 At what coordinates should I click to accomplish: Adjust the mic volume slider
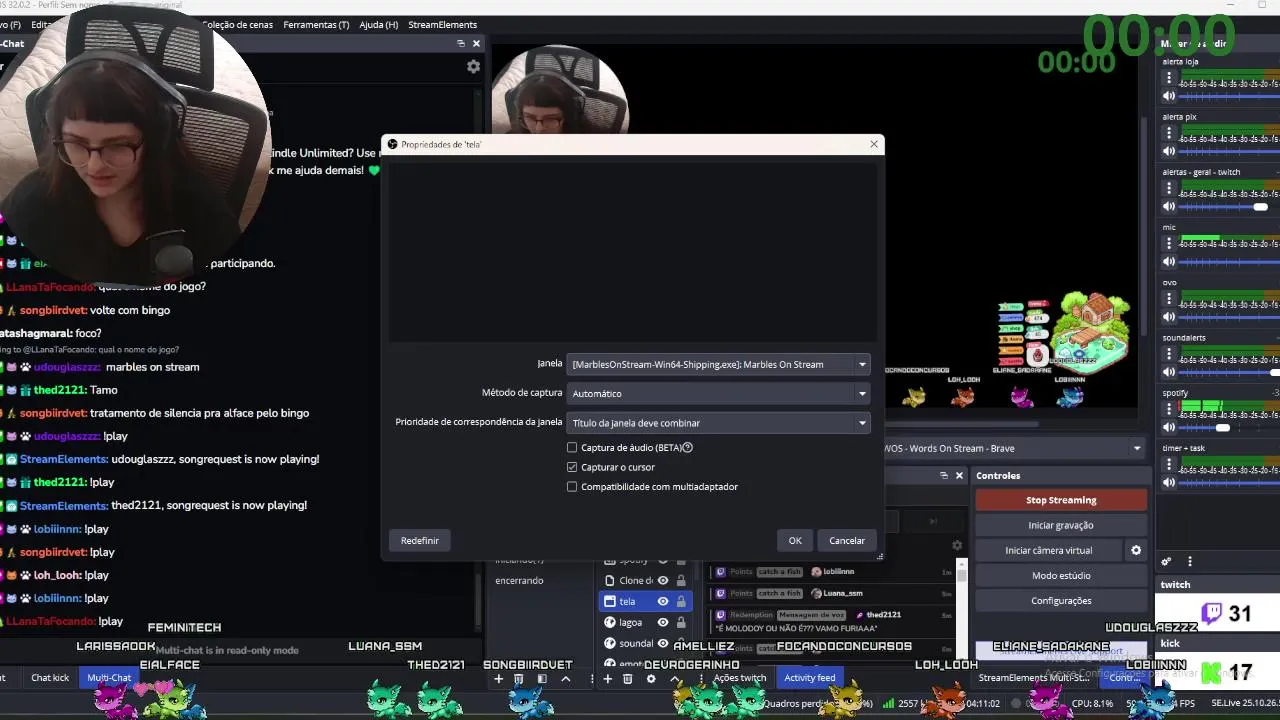coord(1229,262)
